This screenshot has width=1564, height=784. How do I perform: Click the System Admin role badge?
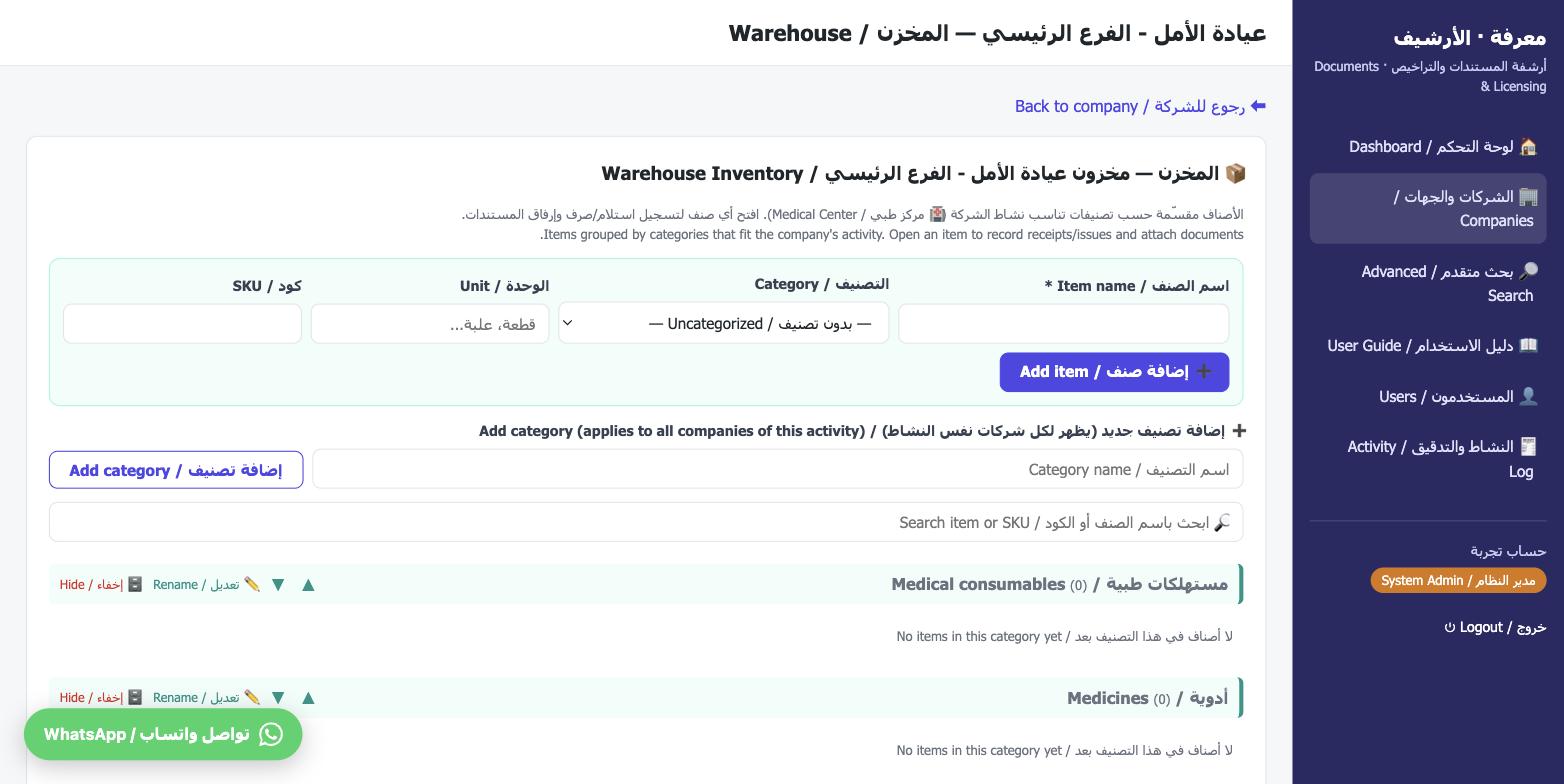[1458, 581]
